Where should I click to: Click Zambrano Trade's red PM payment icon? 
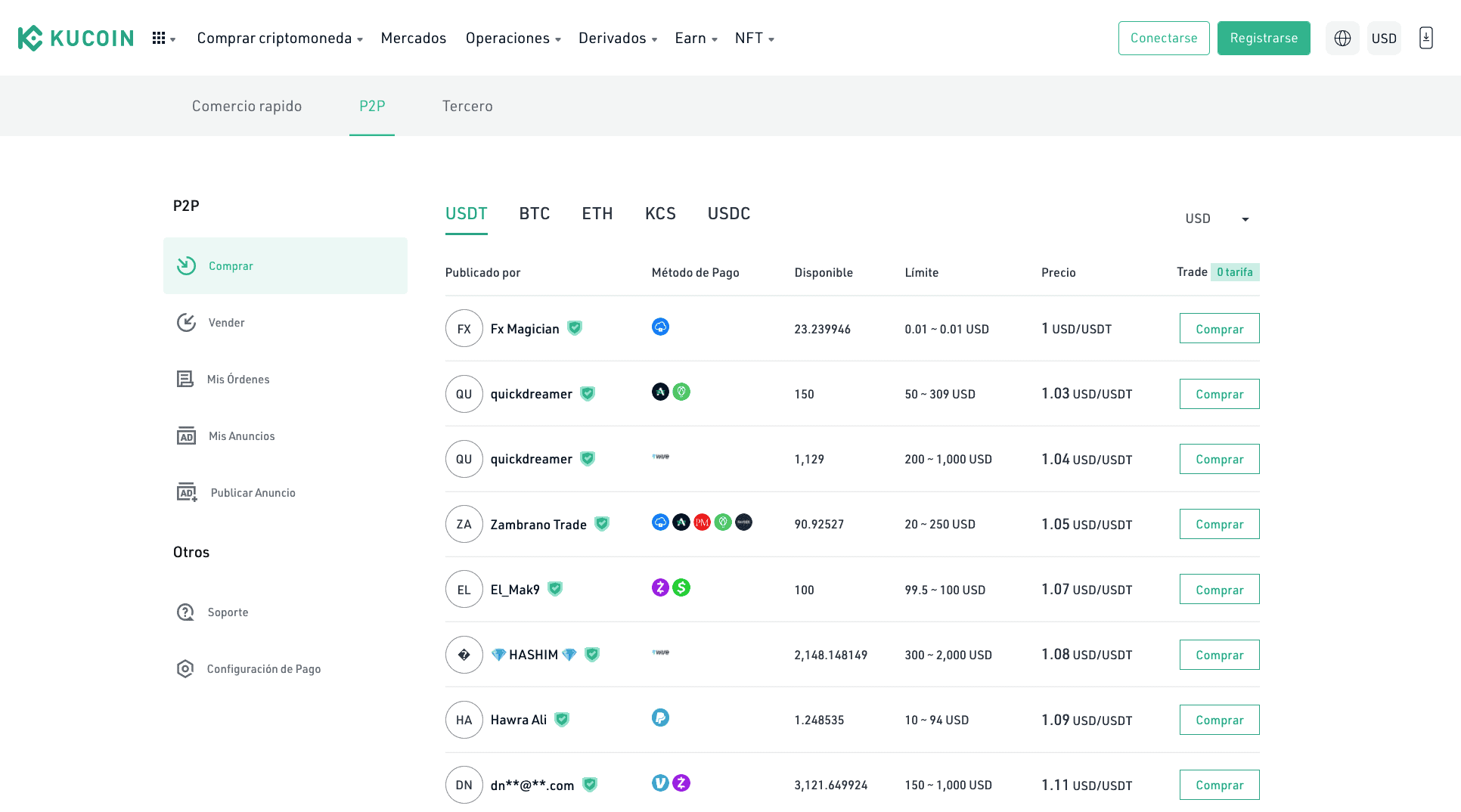point(702,522)
